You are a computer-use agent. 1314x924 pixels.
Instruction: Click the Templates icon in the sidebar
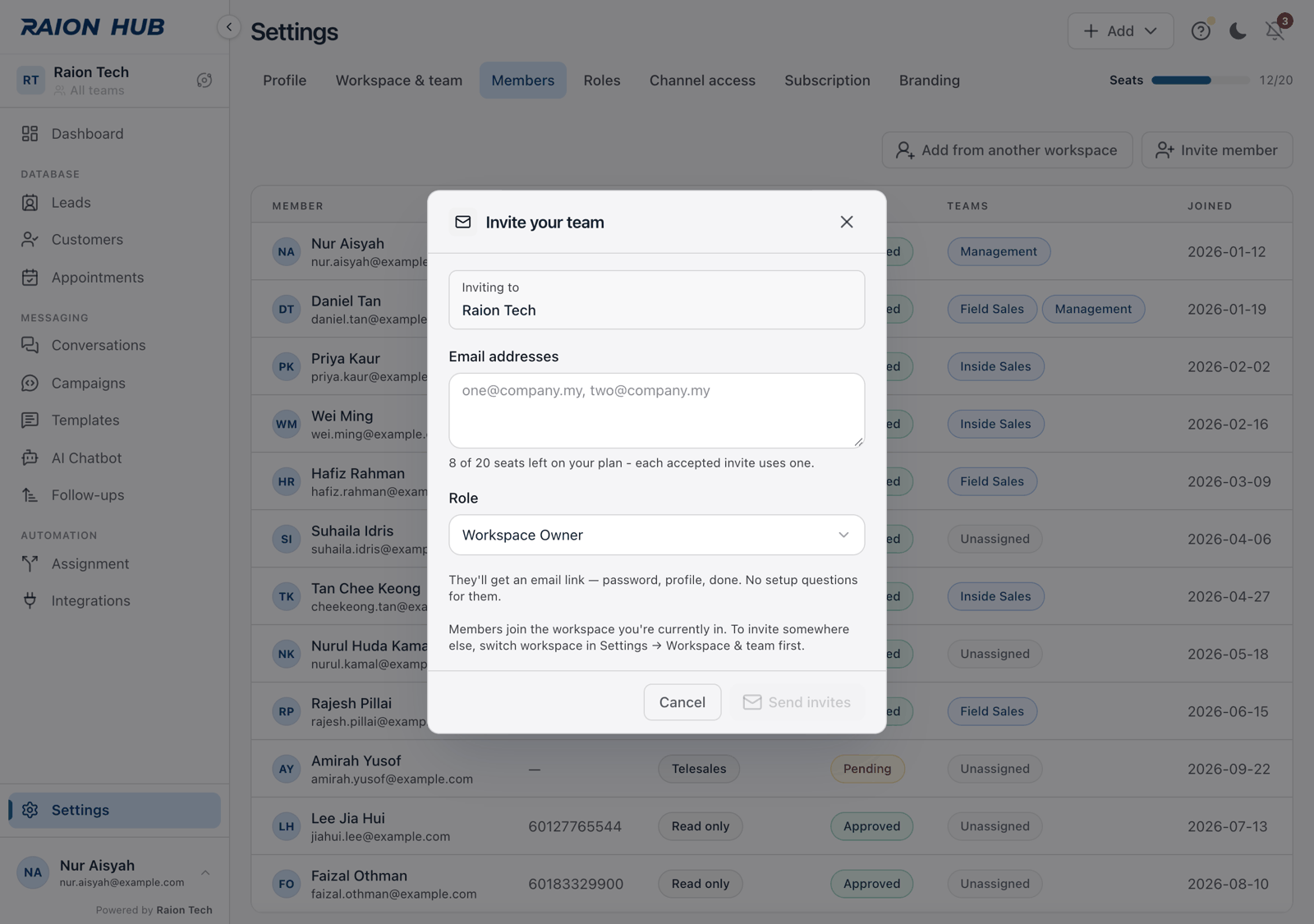30,421
